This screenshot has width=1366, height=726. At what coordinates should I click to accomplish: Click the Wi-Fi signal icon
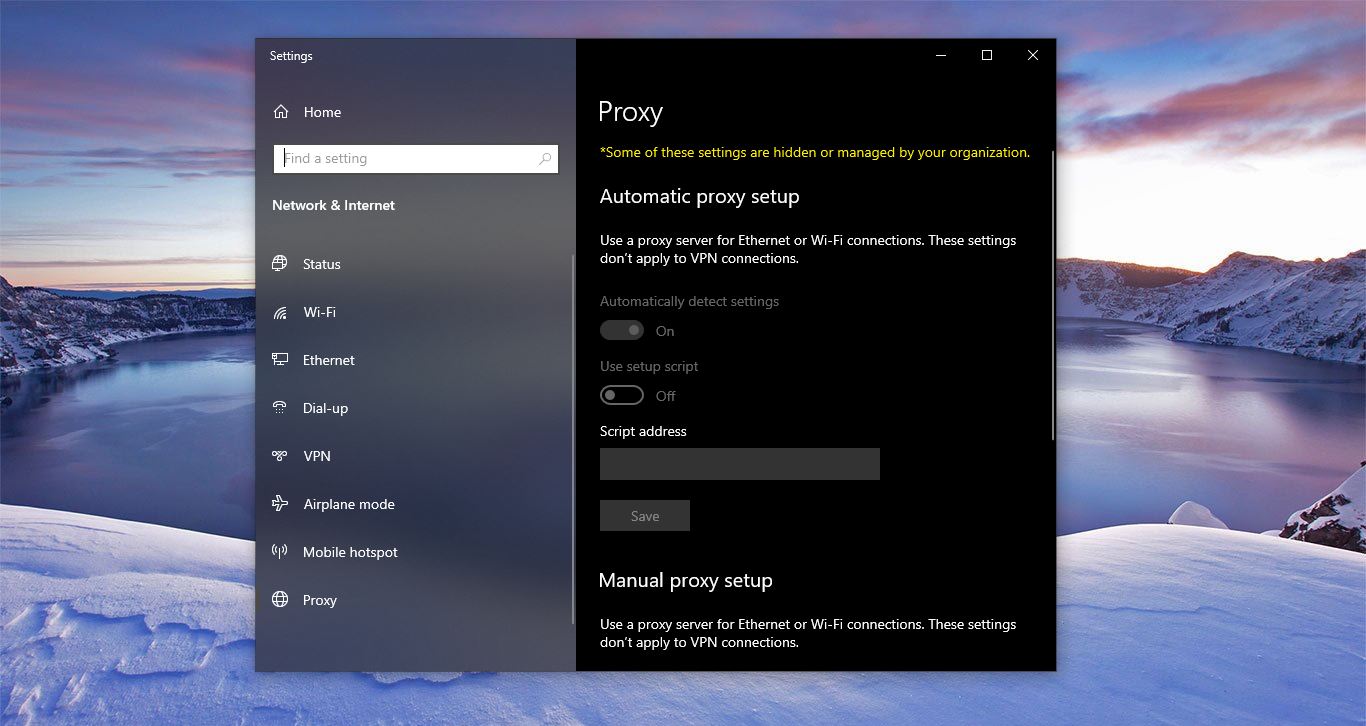(x=281, y=311)
